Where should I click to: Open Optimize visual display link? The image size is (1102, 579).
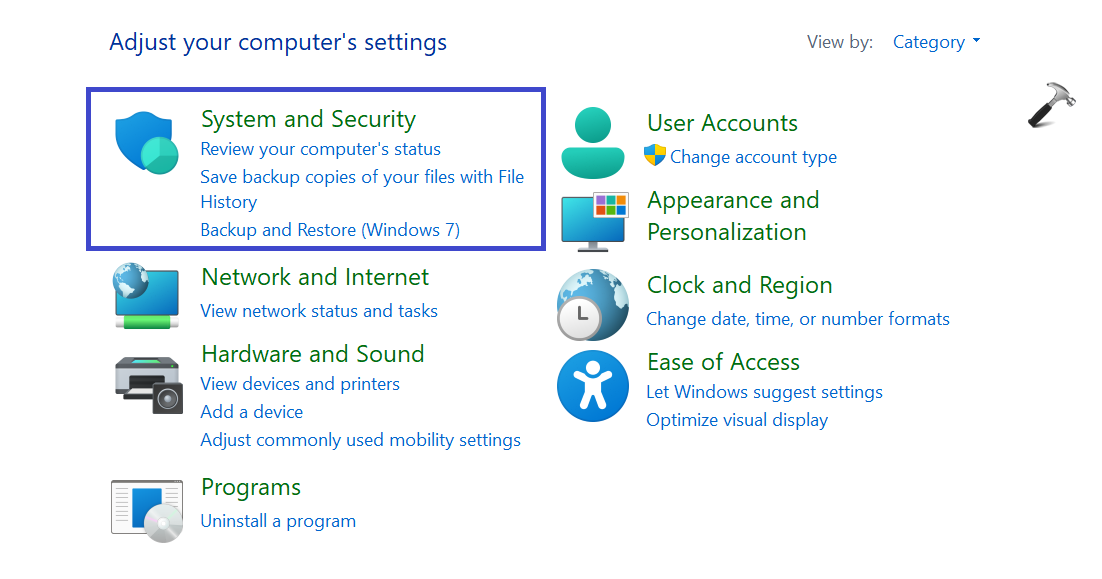737,420
